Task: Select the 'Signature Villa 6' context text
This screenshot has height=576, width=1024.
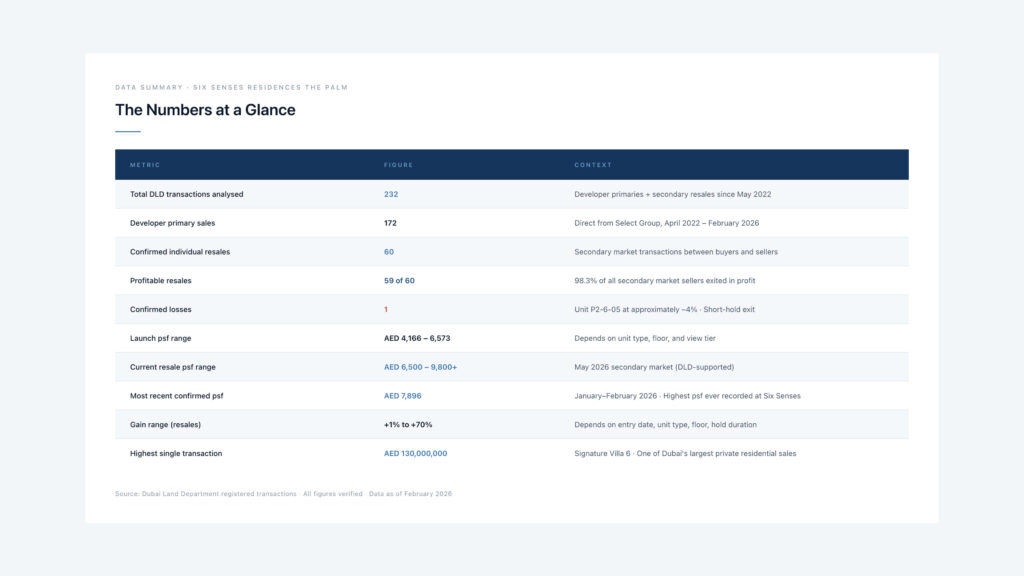Action: (685, 453)
